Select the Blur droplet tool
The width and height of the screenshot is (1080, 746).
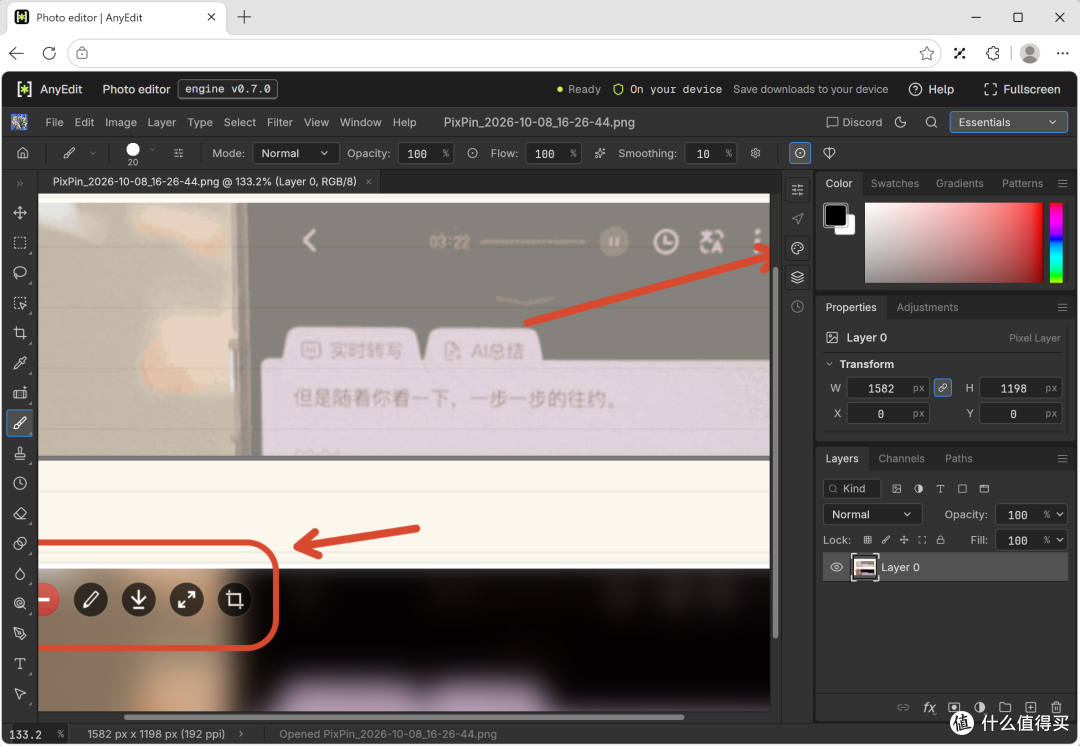point(20,574)
